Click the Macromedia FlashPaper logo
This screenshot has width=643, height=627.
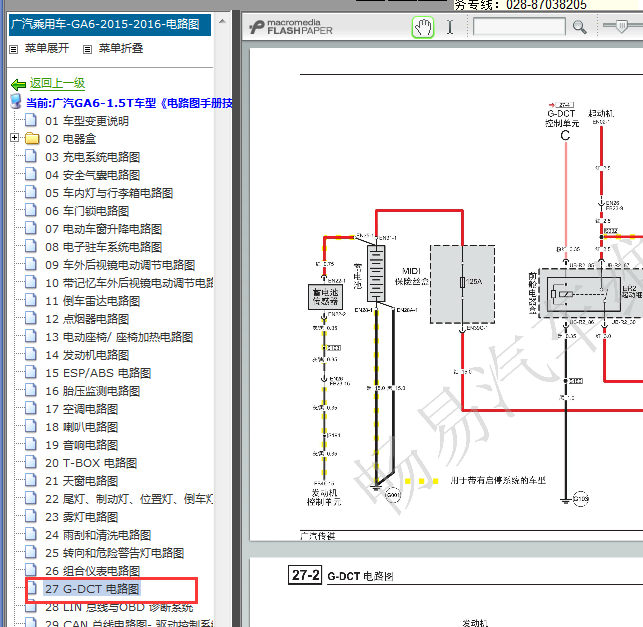(291, 27)
